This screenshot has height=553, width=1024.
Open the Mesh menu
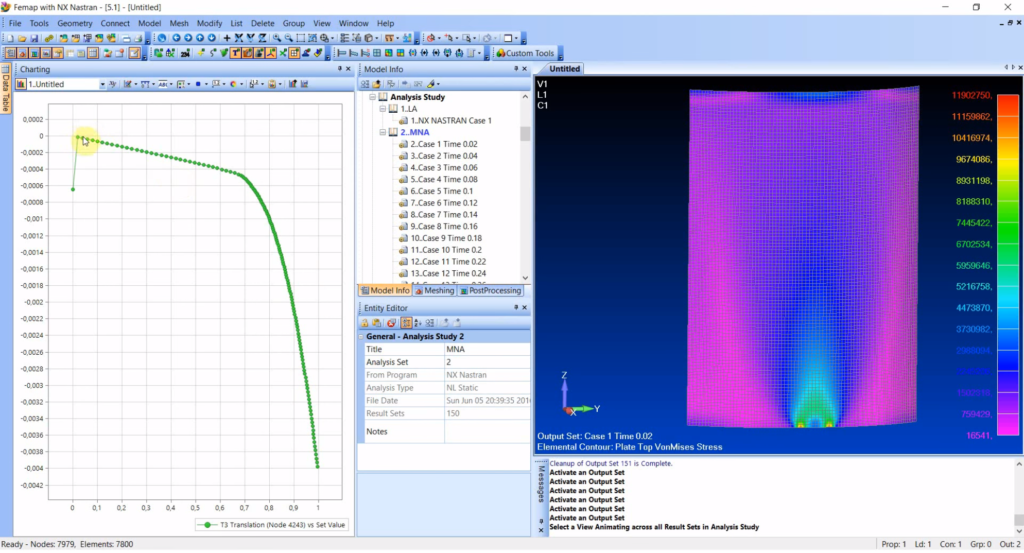point(178,23)
